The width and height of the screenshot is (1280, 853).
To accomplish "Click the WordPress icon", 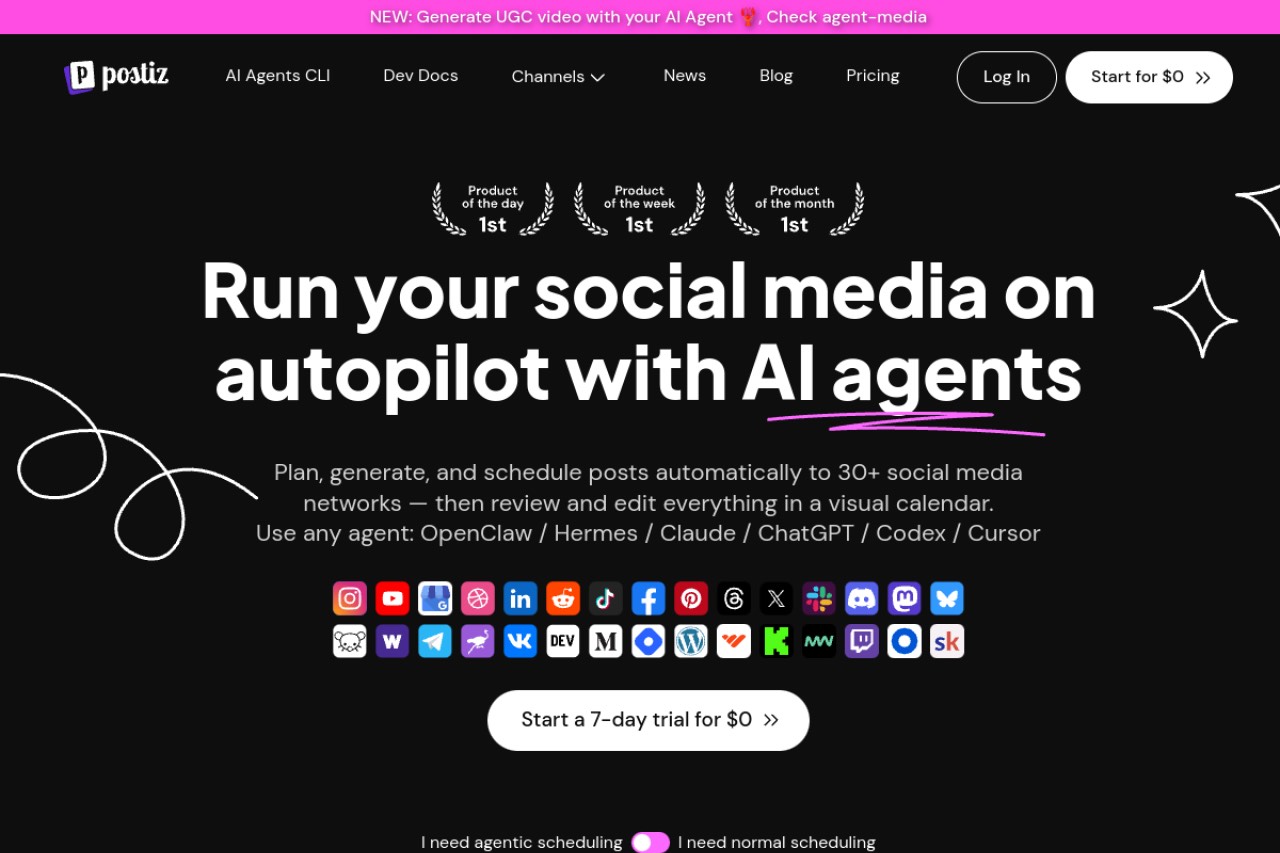I will tap(691, 641).
